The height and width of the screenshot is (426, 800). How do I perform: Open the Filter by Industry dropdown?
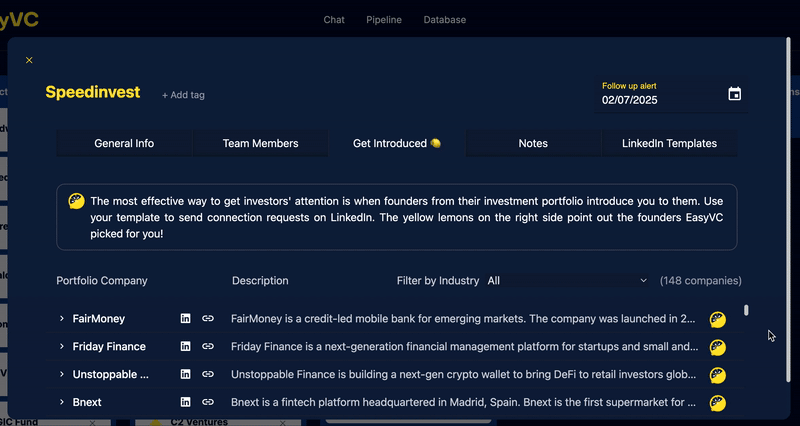click(x=566, y=281)
